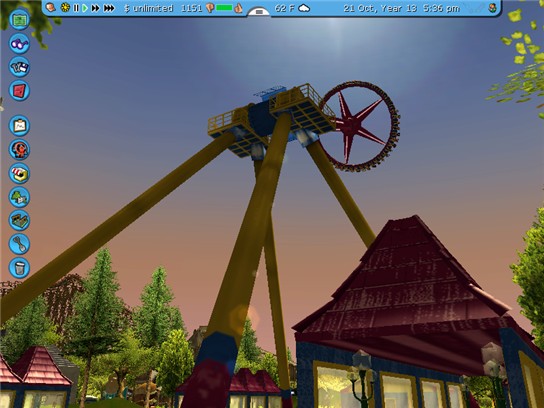Select the trash can delete tool
Screen dimensions: 544x408
pyautogui.click(x=19, y=267)
